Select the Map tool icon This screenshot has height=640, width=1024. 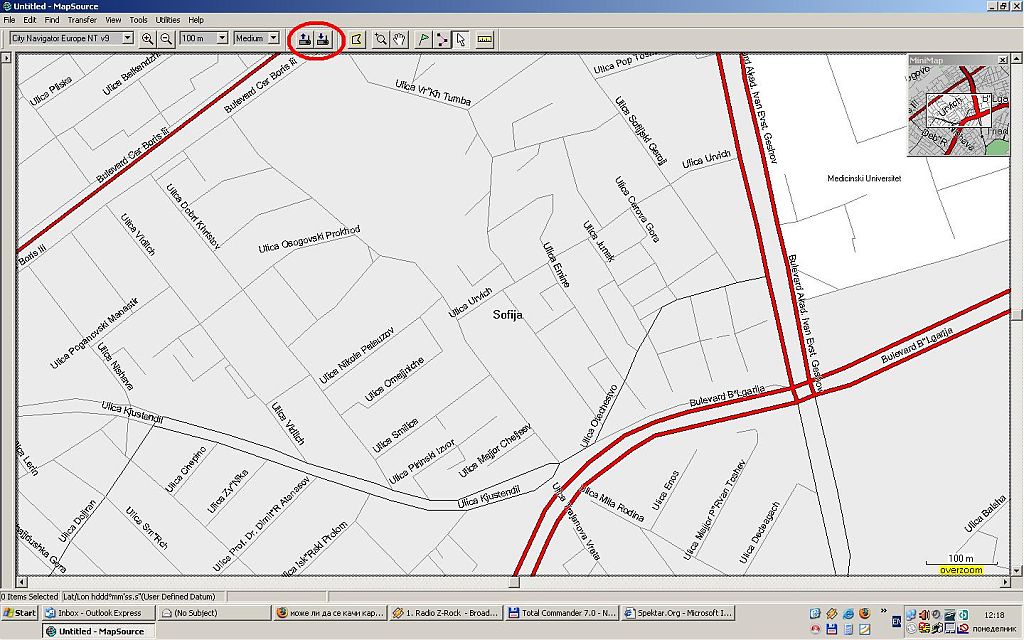tap(356, 39)
